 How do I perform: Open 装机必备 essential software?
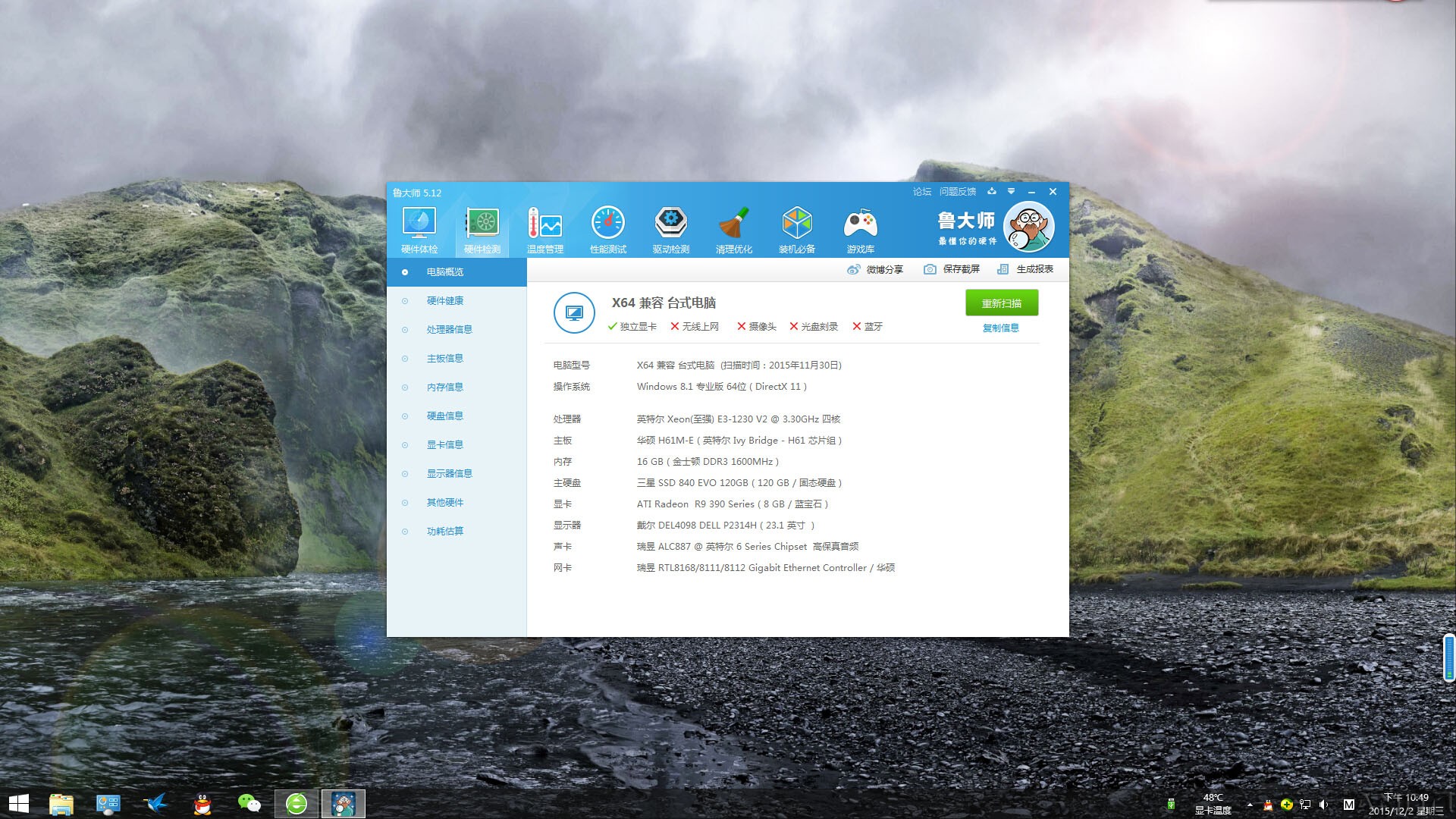point(797,231)
